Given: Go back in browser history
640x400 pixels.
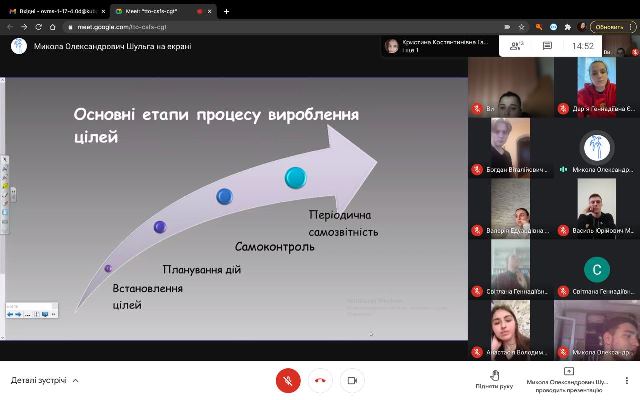Looking at the screenshot, I should coord(10,27).
